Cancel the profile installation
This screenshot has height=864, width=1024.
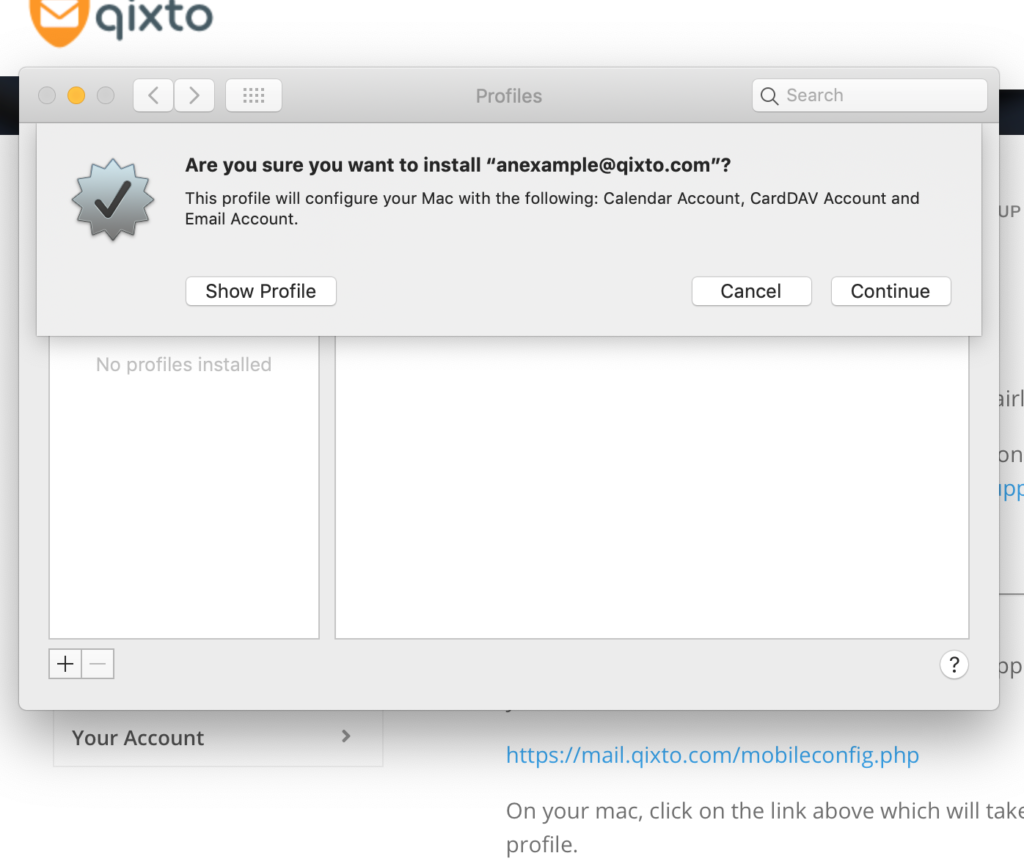[x=751, y=291]
